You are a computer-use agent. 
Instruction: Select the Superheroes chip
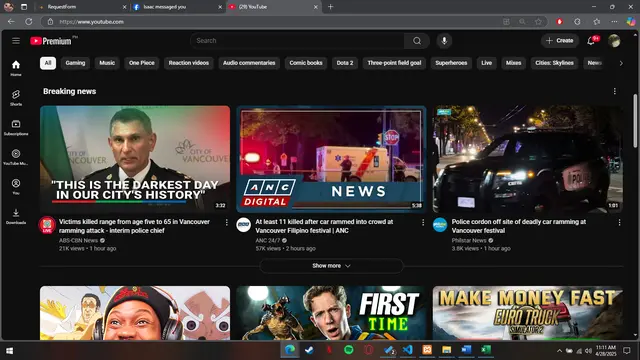tap(451, 63)
